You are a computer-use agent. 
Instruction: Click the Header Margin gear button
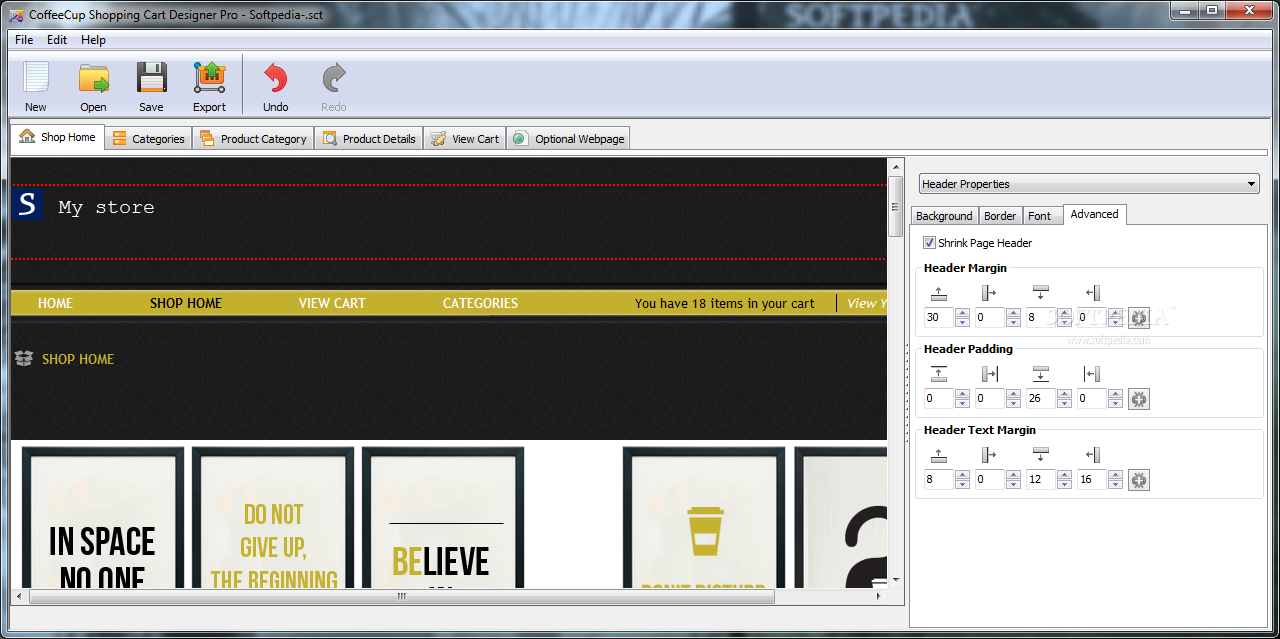point(1139,318)
